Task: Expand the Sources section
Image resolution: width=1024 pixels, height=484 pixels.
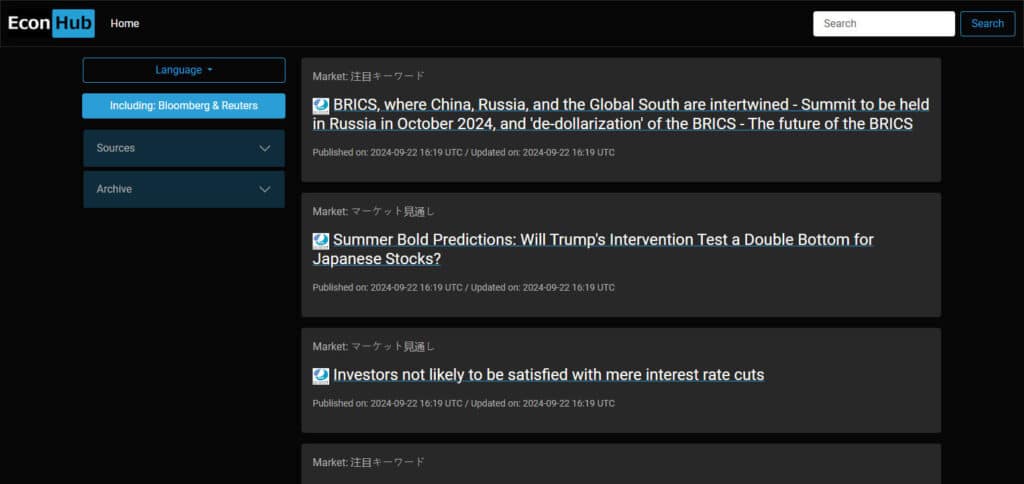Action: tap(184, 148)
